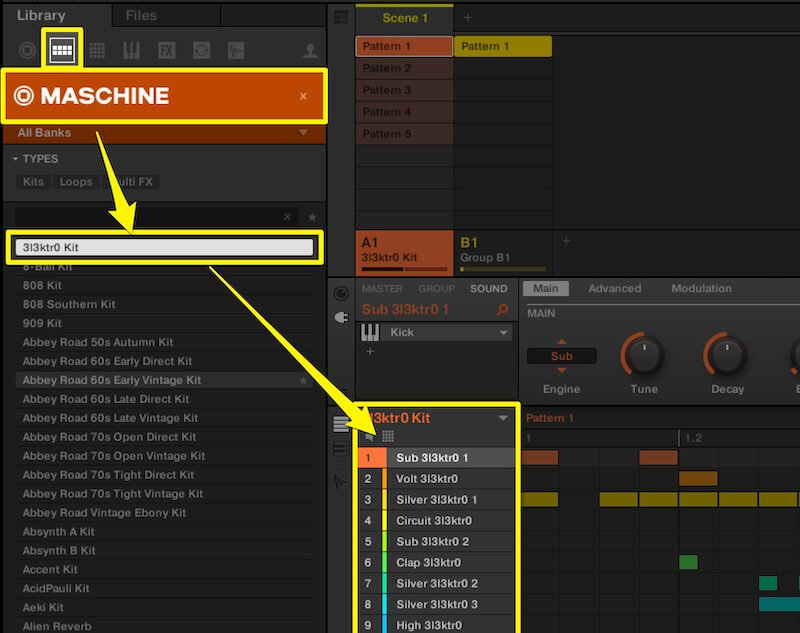Select the One-shots sample icon
Viewport: 800px width, 633px height.
[236, 50]
